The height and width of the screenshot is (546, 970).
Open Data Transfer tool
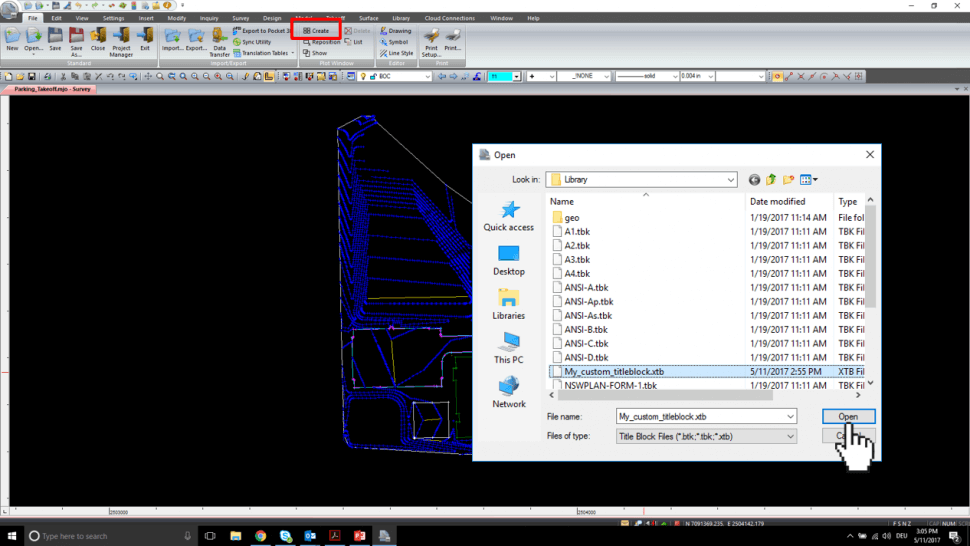[219, 43]
